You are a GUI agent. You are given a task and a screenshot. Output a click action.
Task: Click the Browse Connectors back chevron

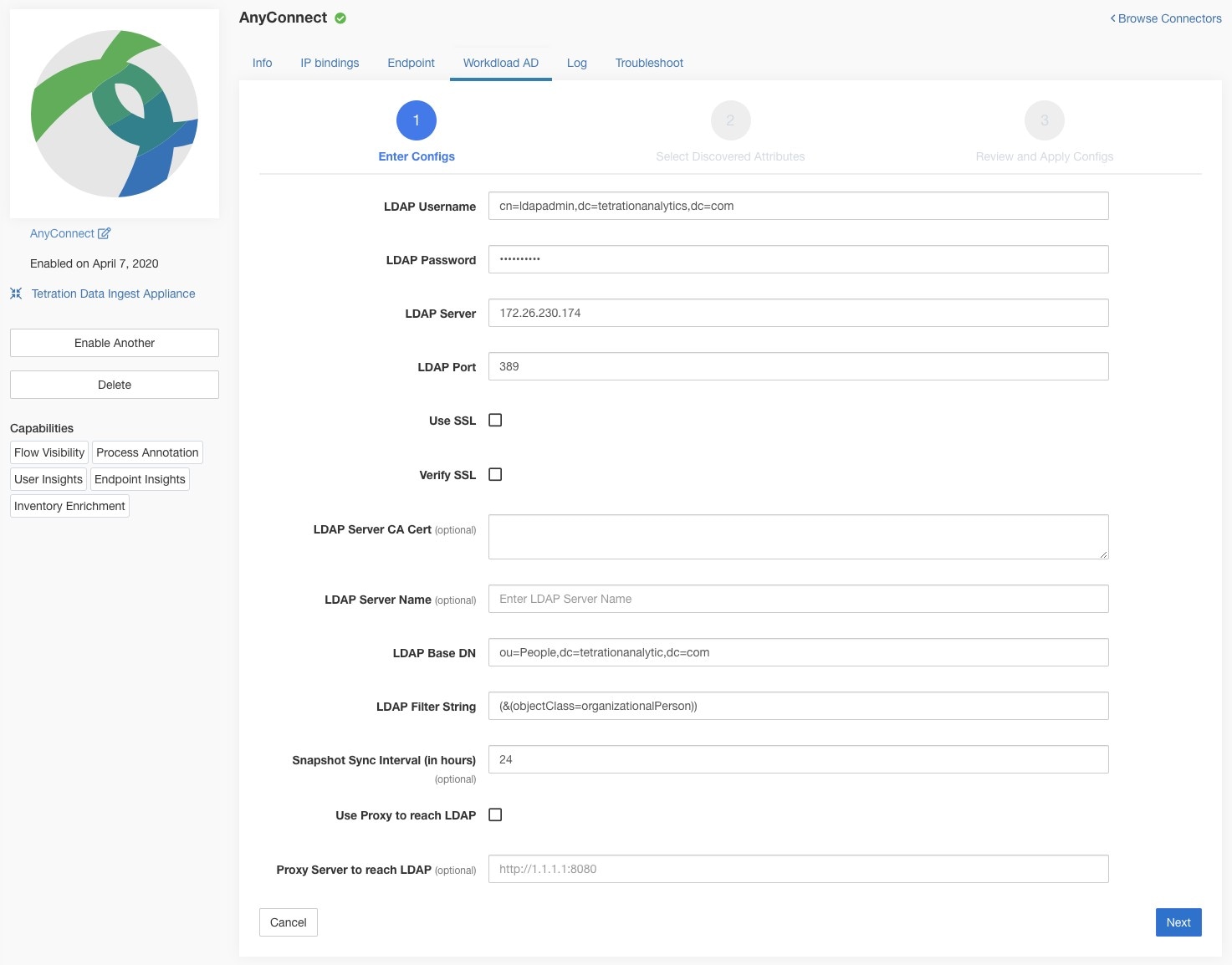(x=1112, y=18)
